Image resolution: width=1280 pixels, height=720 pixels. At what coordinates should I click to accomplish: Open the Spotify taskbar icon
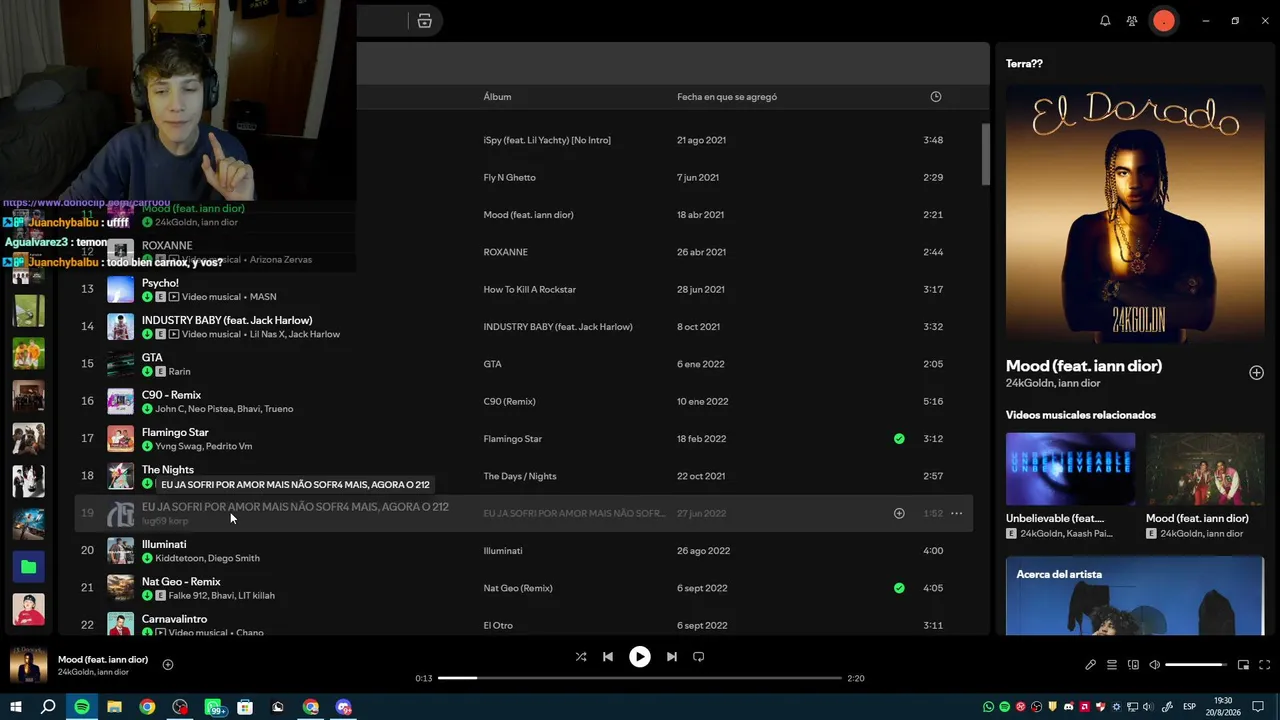pos(82,707)
